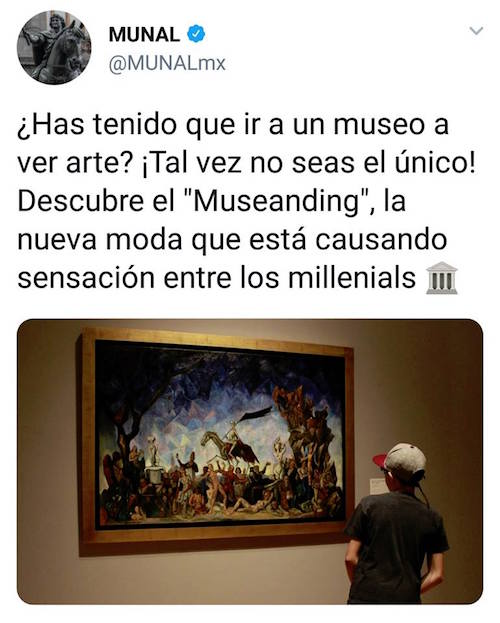Viewport: 500px width, 623px height.
Task: Open the MUNAL profile avatar
Action: tap(54, 47)
